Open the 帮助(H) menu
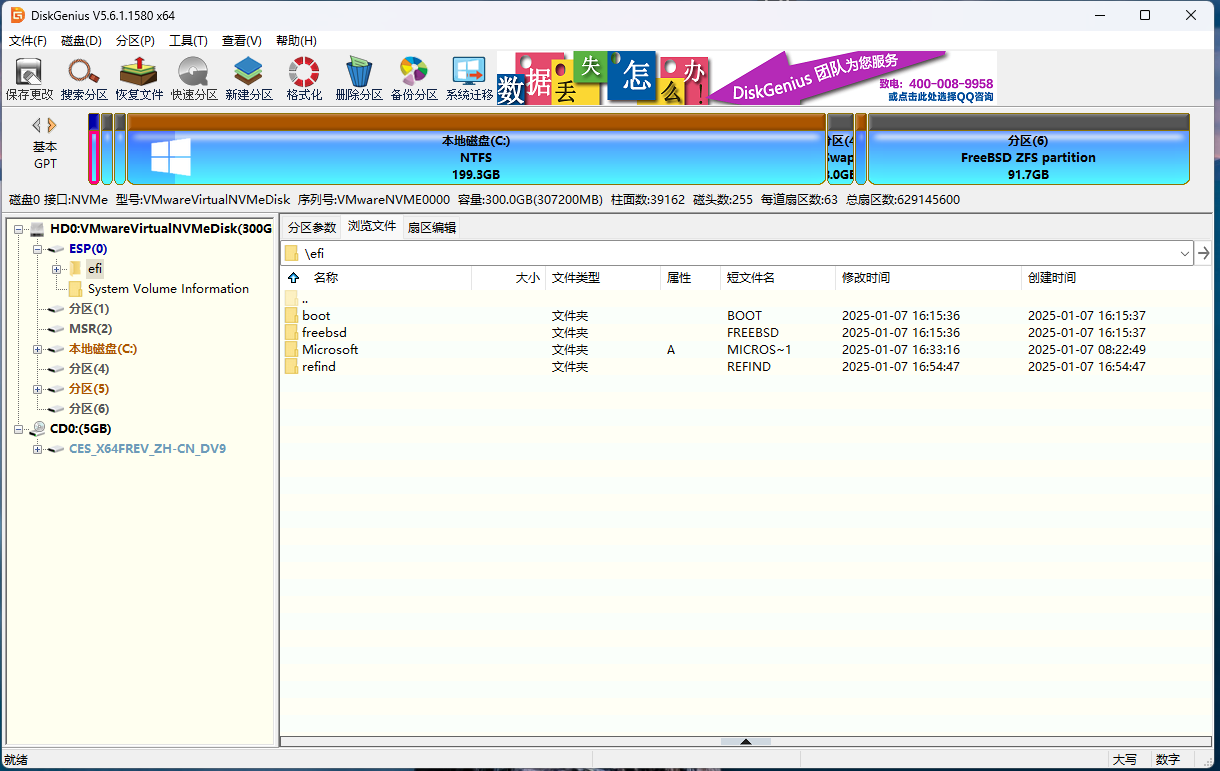 (x=296, y=41)
